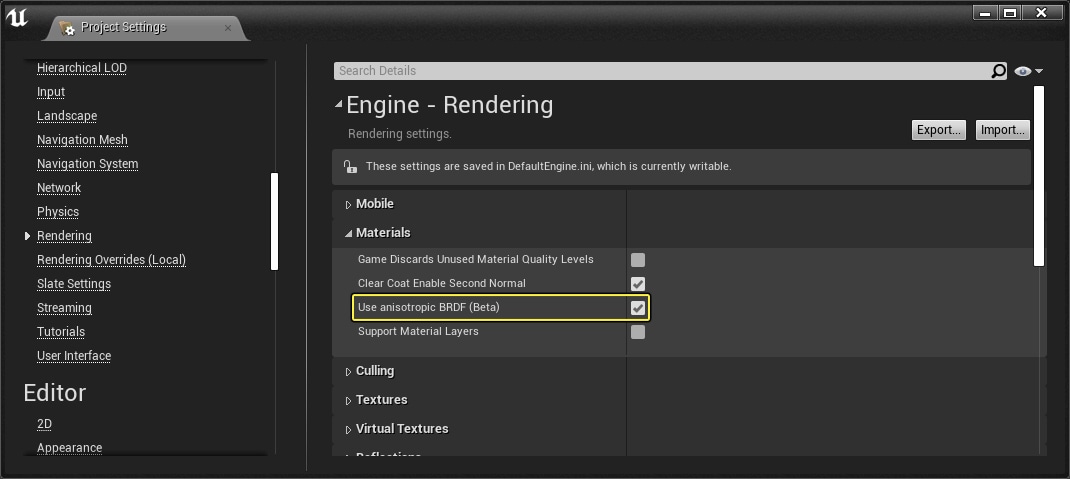The height and width of the screenshot is (479, 1070).
Task: Click the lock icon beside DefaultEngine.ini notice
Action: point(349,167)
